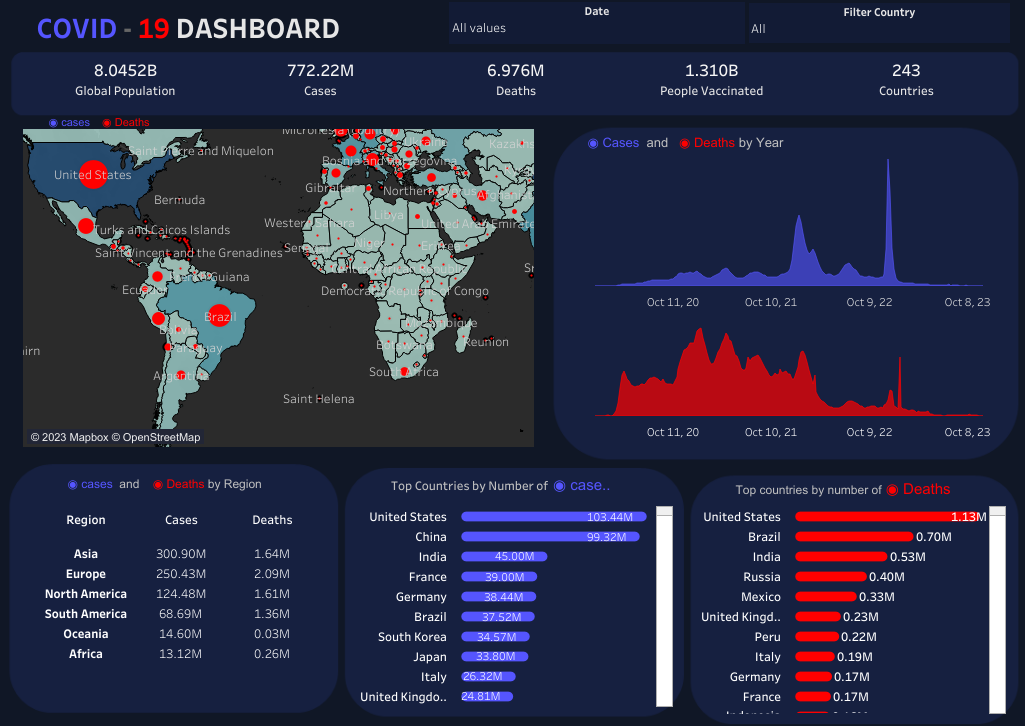Click red Deaths icon in by Year title
The height and width of the screenshot is (727, 1025).
[x=685, y=143]
